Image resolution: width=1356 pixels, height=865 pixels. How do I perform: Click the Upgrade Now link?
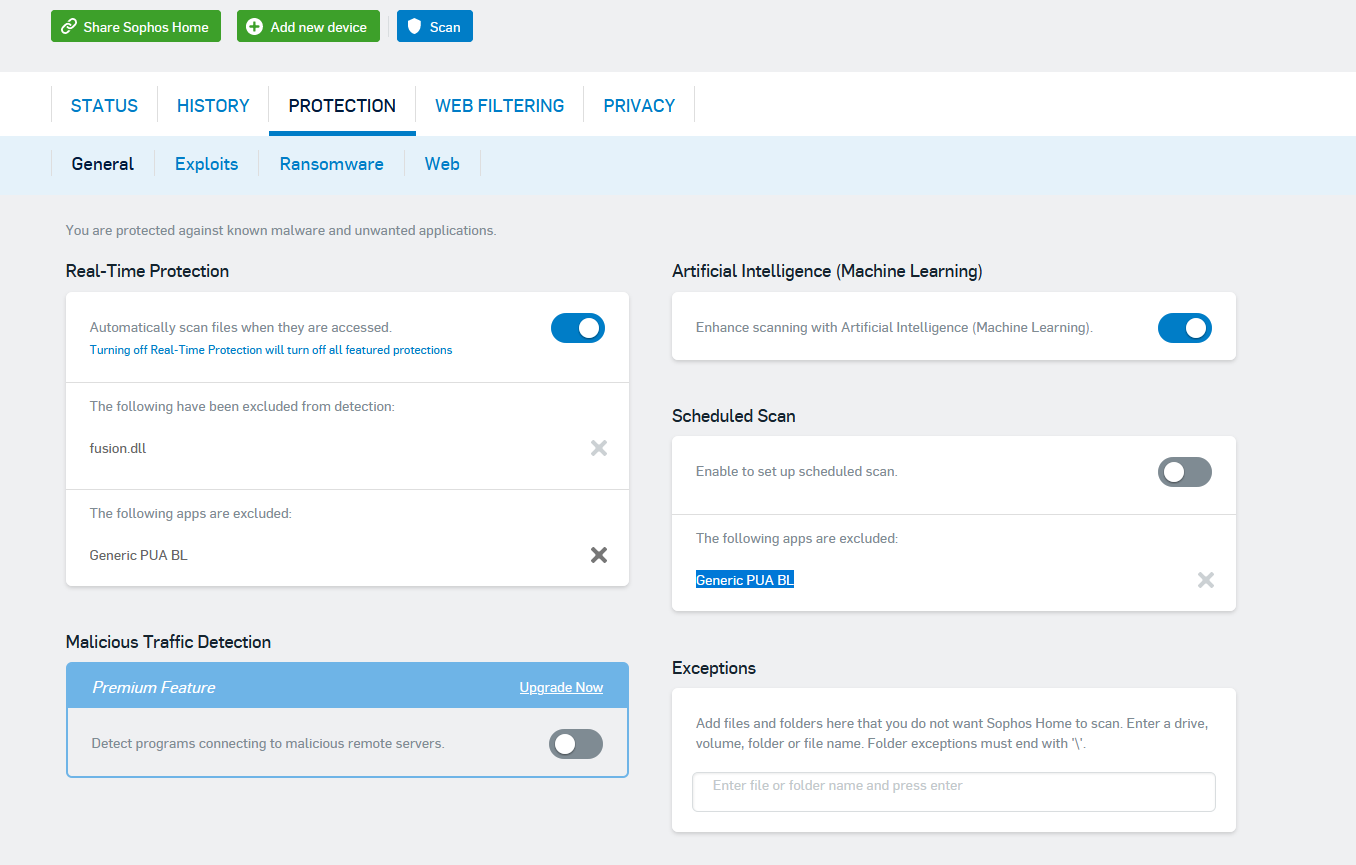561,688
